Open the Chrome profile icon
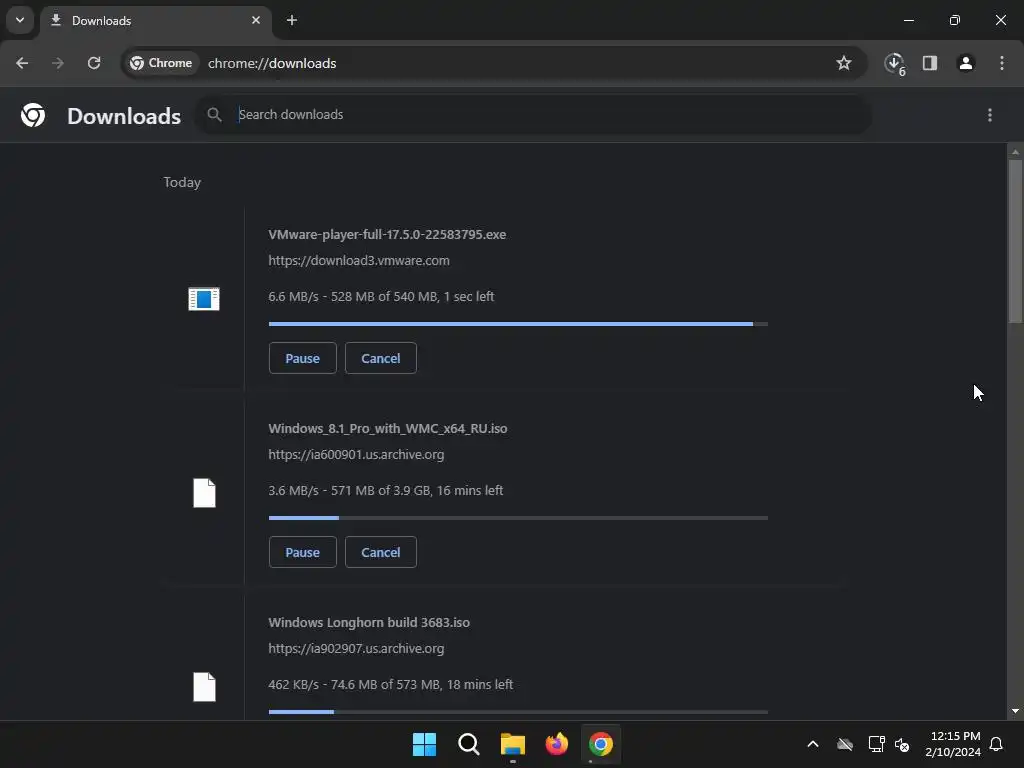 point(966,63)
